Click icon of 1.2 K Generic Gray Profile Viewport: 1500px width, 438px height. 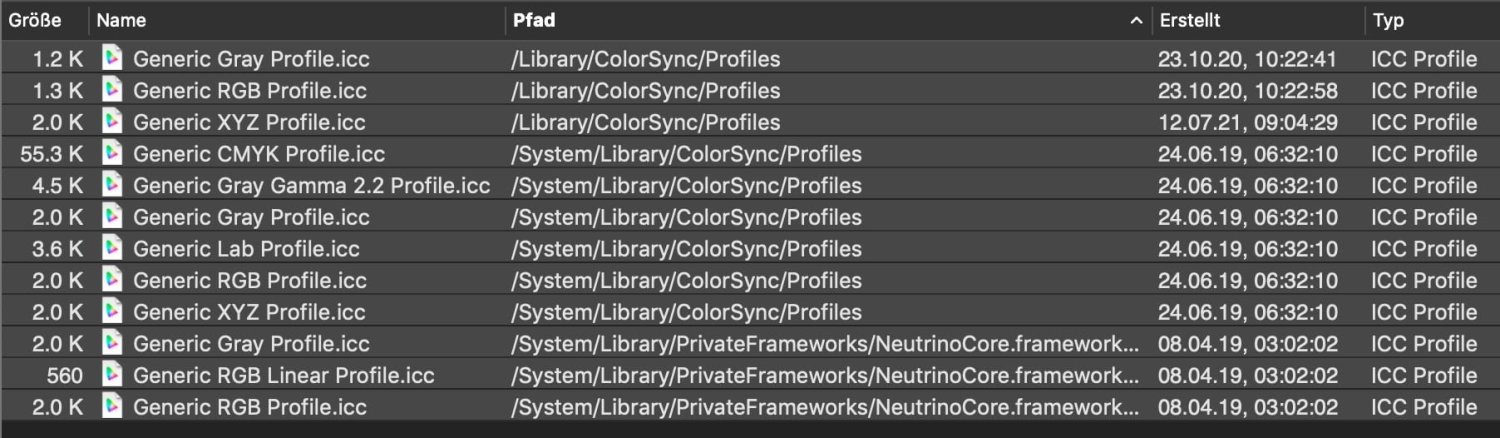(112, 59)
